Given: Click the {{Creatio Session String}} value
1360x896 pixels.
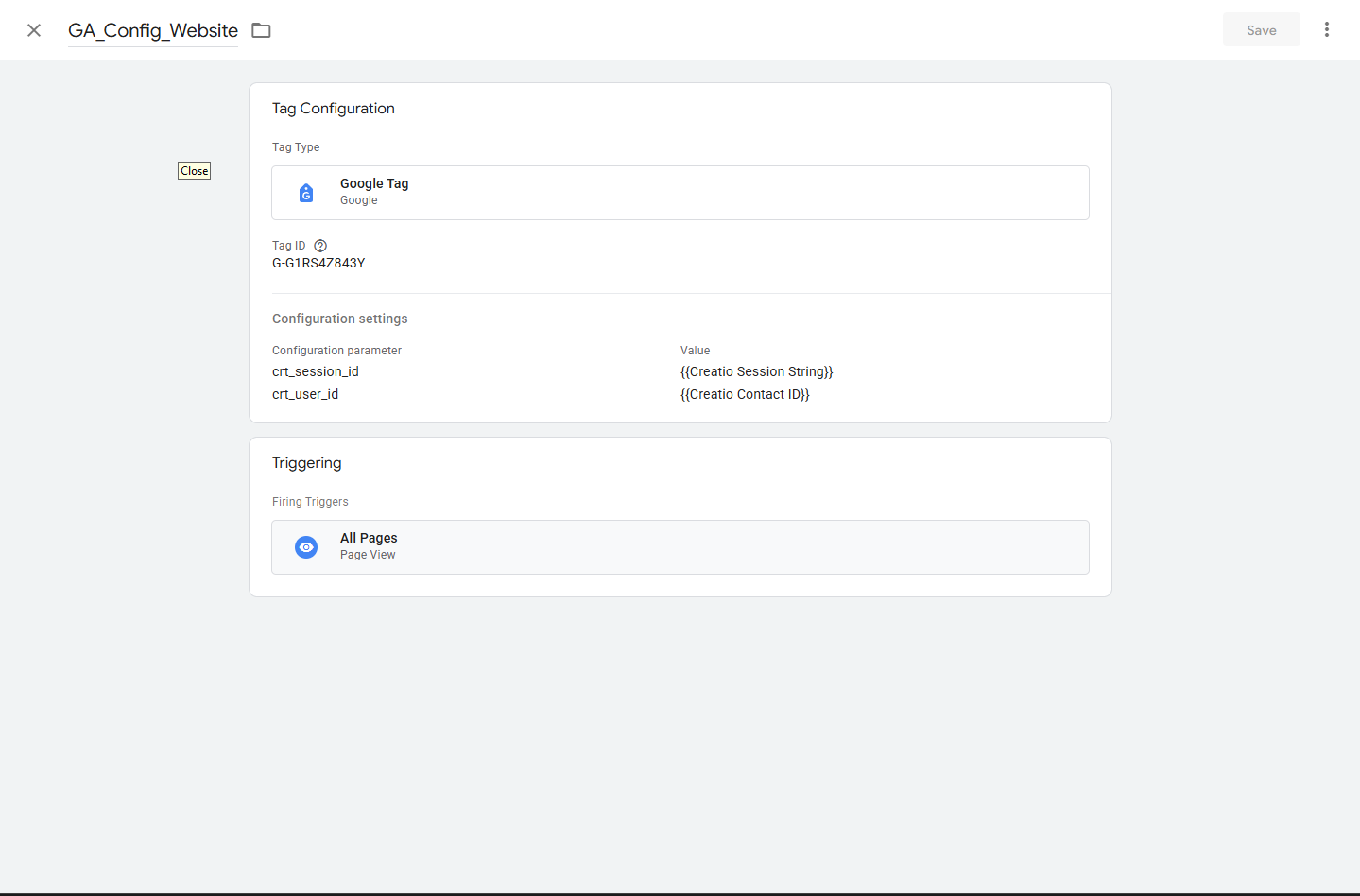Looking at the screenshot, I should 757,371.
